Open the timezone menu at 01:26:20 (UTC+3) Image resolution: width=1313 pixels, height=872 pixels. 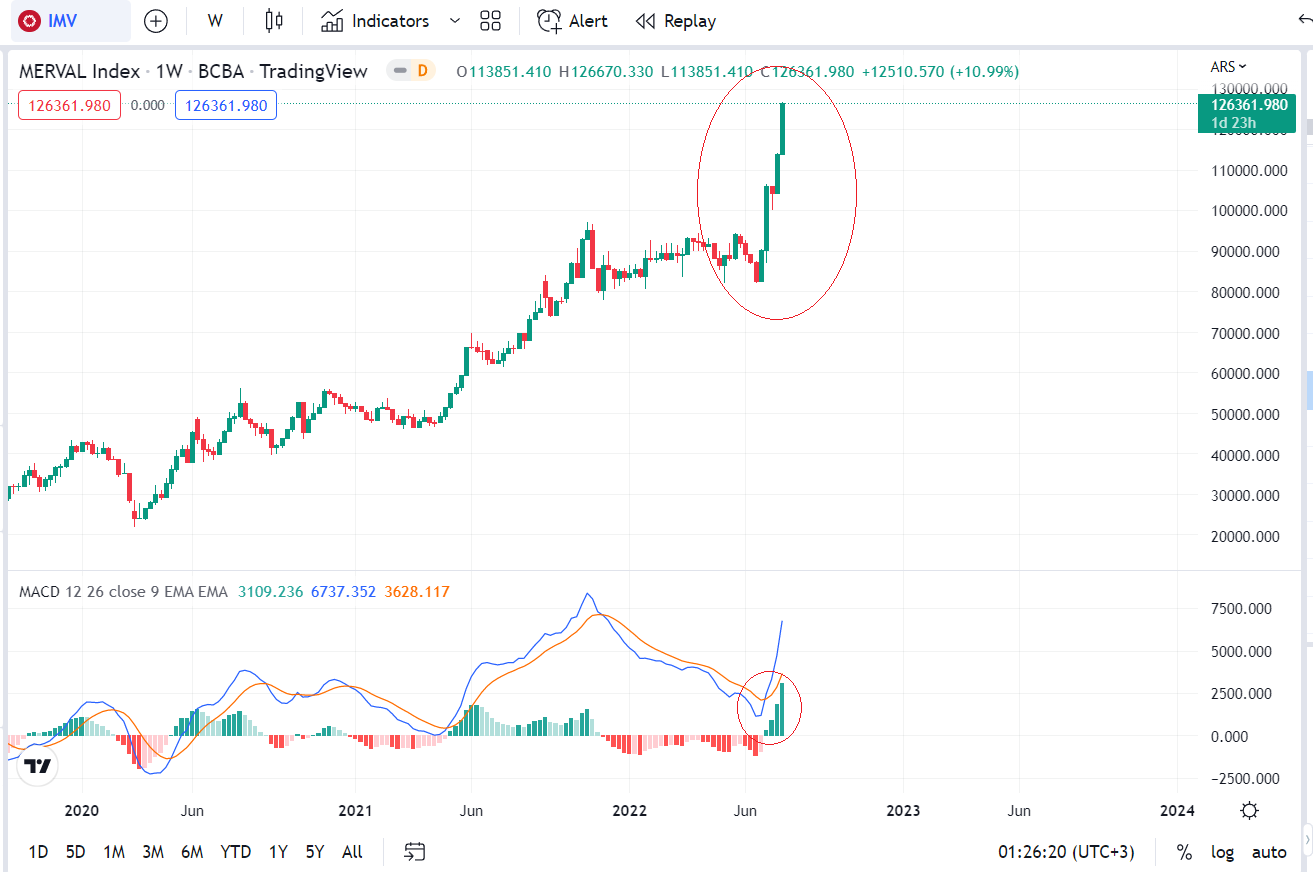pos(1066,852)
